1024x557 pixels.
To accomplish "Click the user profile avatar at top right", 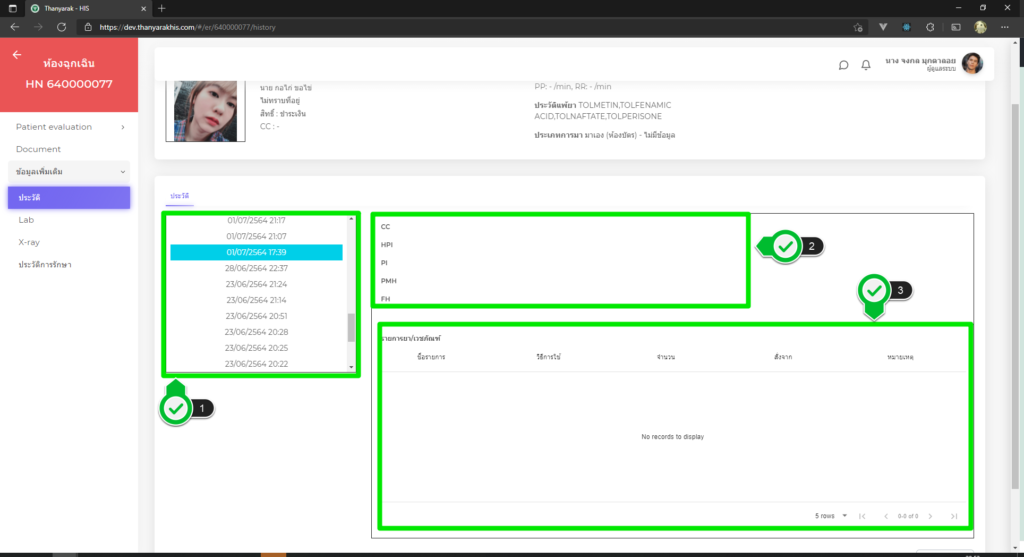I will point(972,64).
